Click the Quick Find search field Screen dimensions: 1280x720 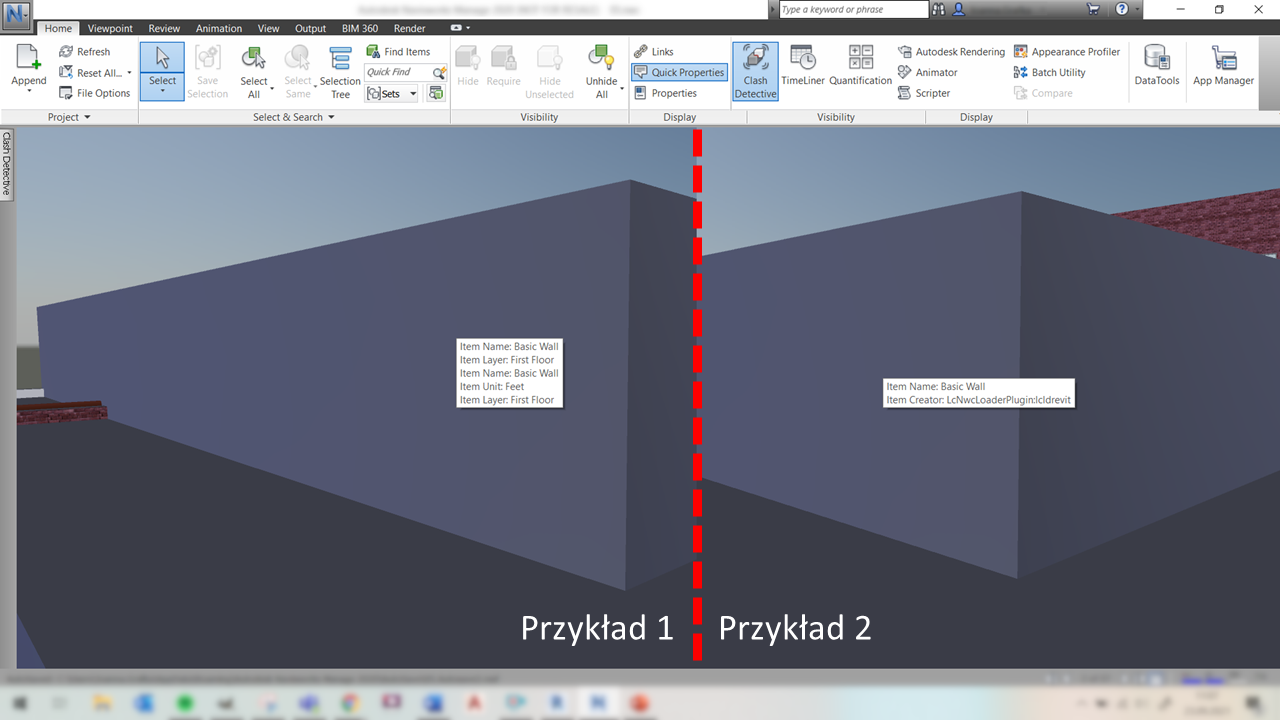[398, 72]
